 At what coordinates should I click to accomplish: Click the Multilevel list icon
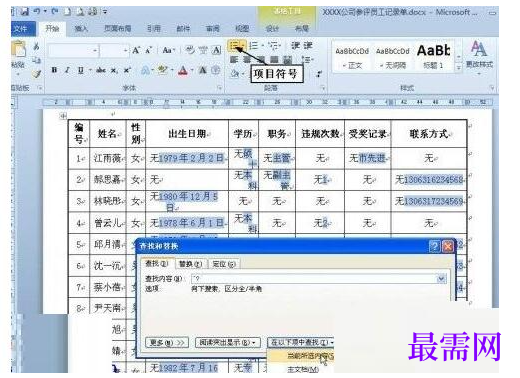pyautogui.click(x=274, y=46)
